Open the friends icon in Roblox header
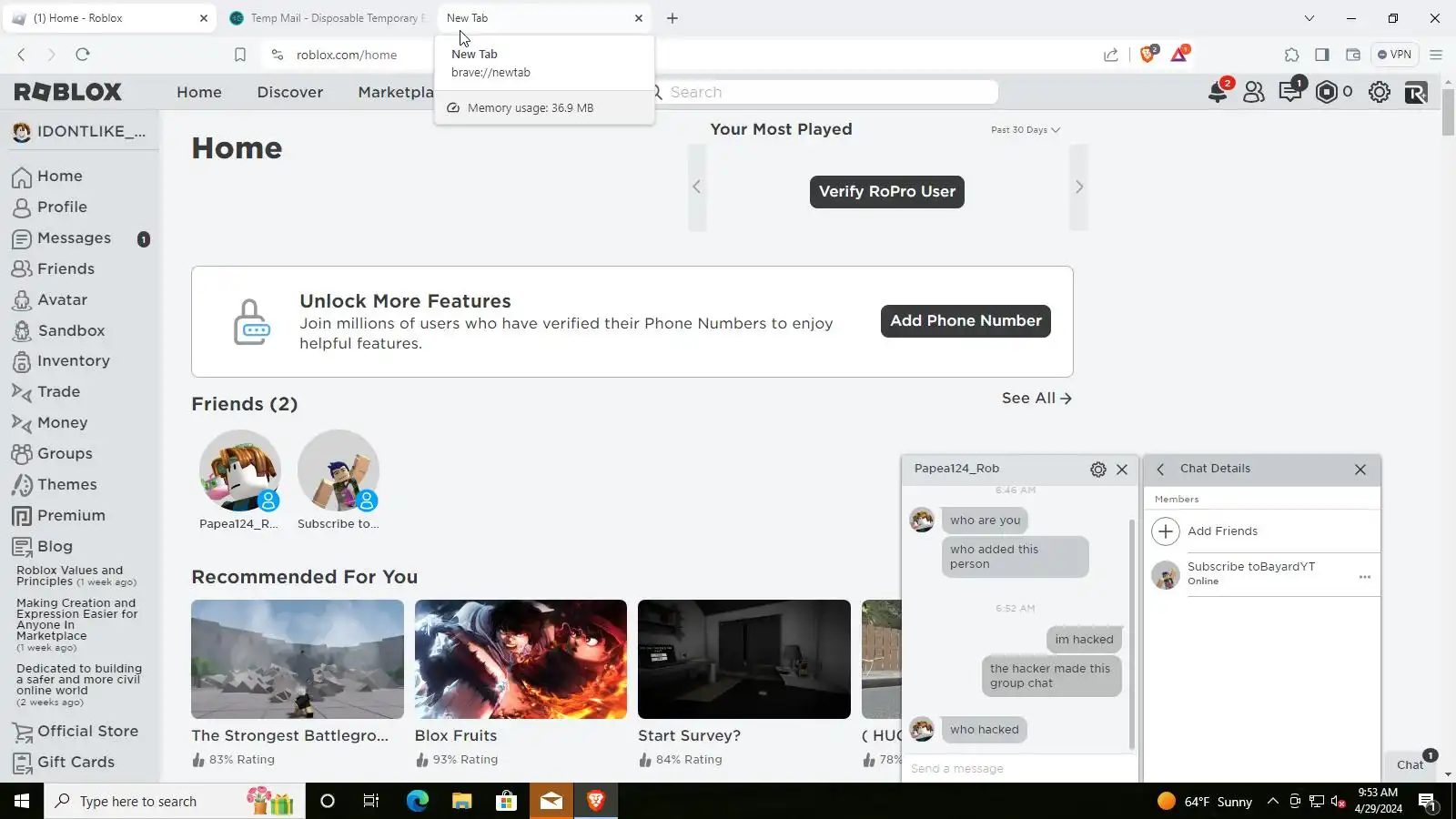The height and width of the screenshot is (819, 1456). pyautogui.click(x=1254, y=92)
